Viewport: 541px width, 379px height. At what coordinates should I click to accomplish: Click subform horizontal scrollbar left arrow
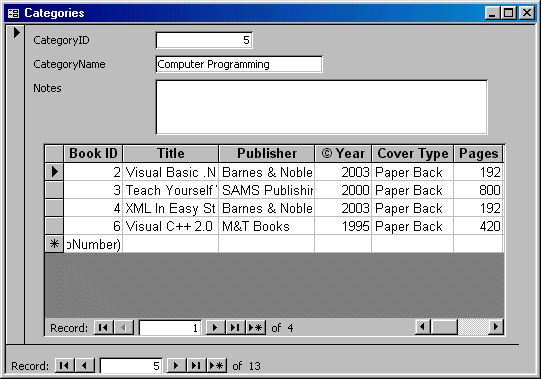tap(423, 327)
